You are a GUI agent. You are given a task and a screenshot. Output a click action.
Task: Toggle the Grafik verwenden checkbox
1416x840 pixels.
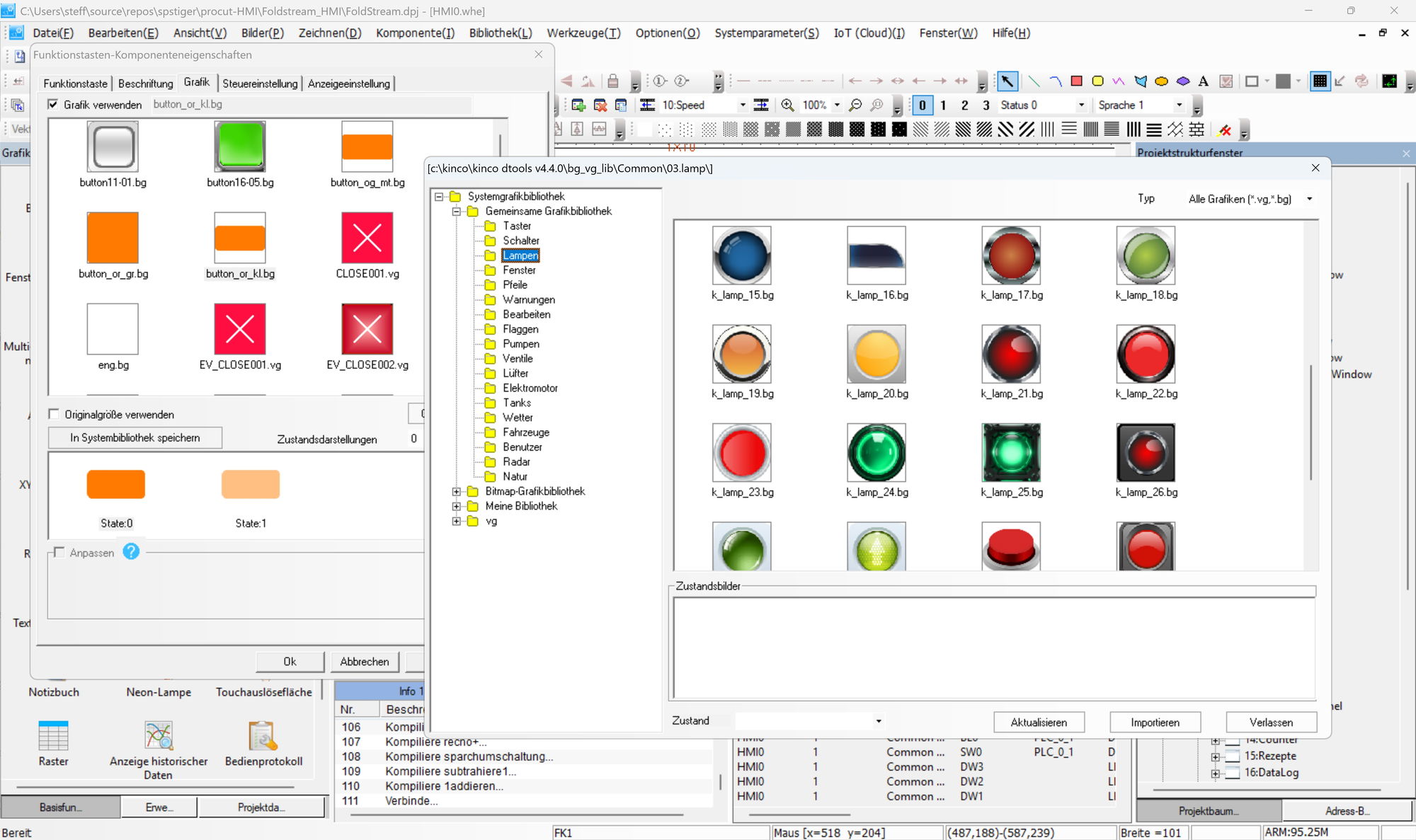(53, 104)
